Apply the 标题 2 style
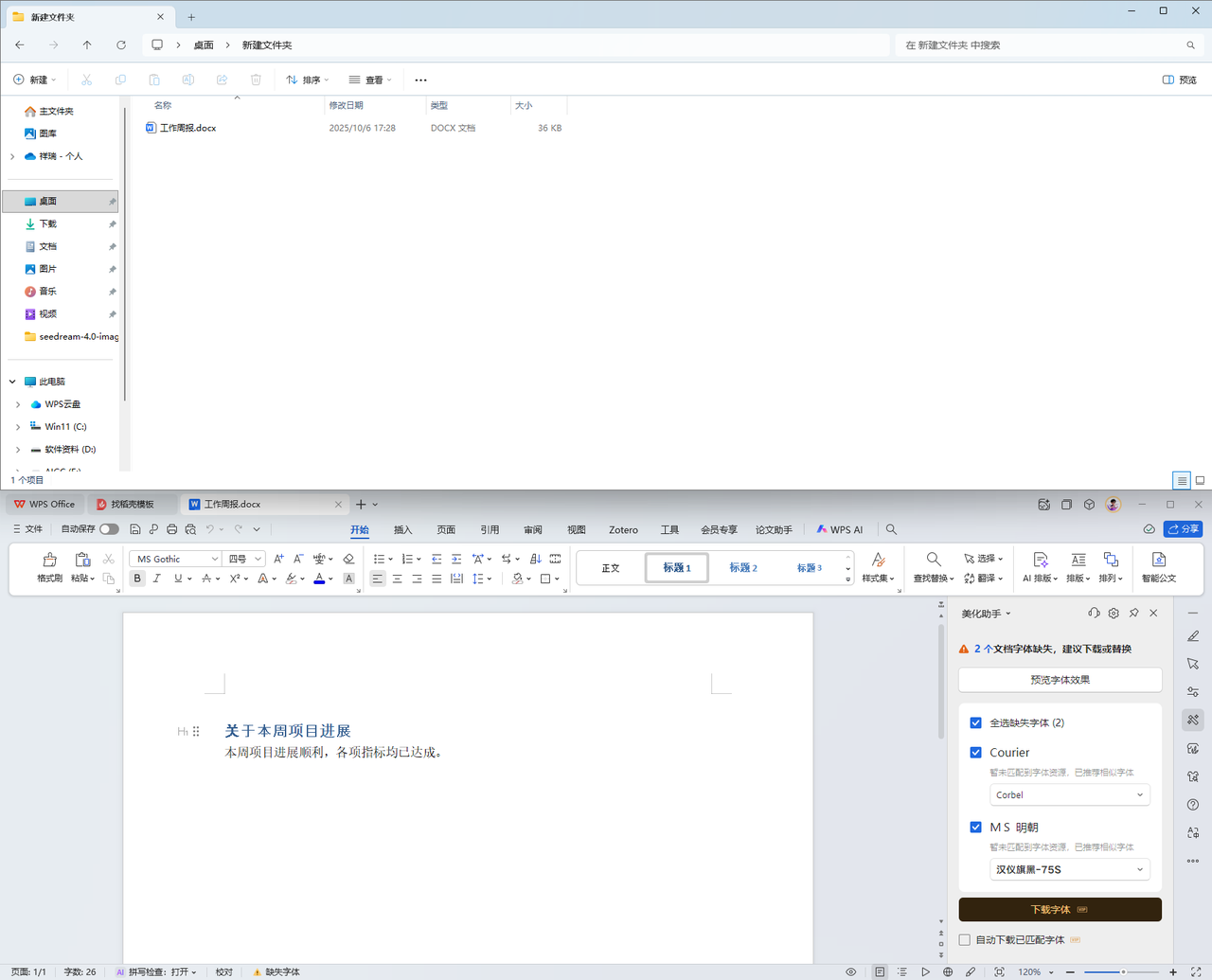The image size is (1212, 980). (743, 567)
